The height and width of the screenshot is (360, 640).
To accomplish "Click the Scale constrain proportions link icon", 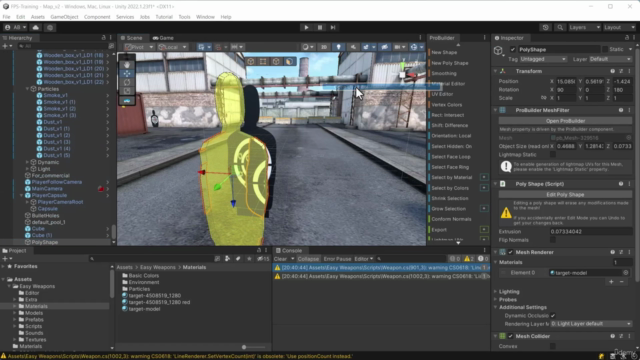I will pos(543,98).
